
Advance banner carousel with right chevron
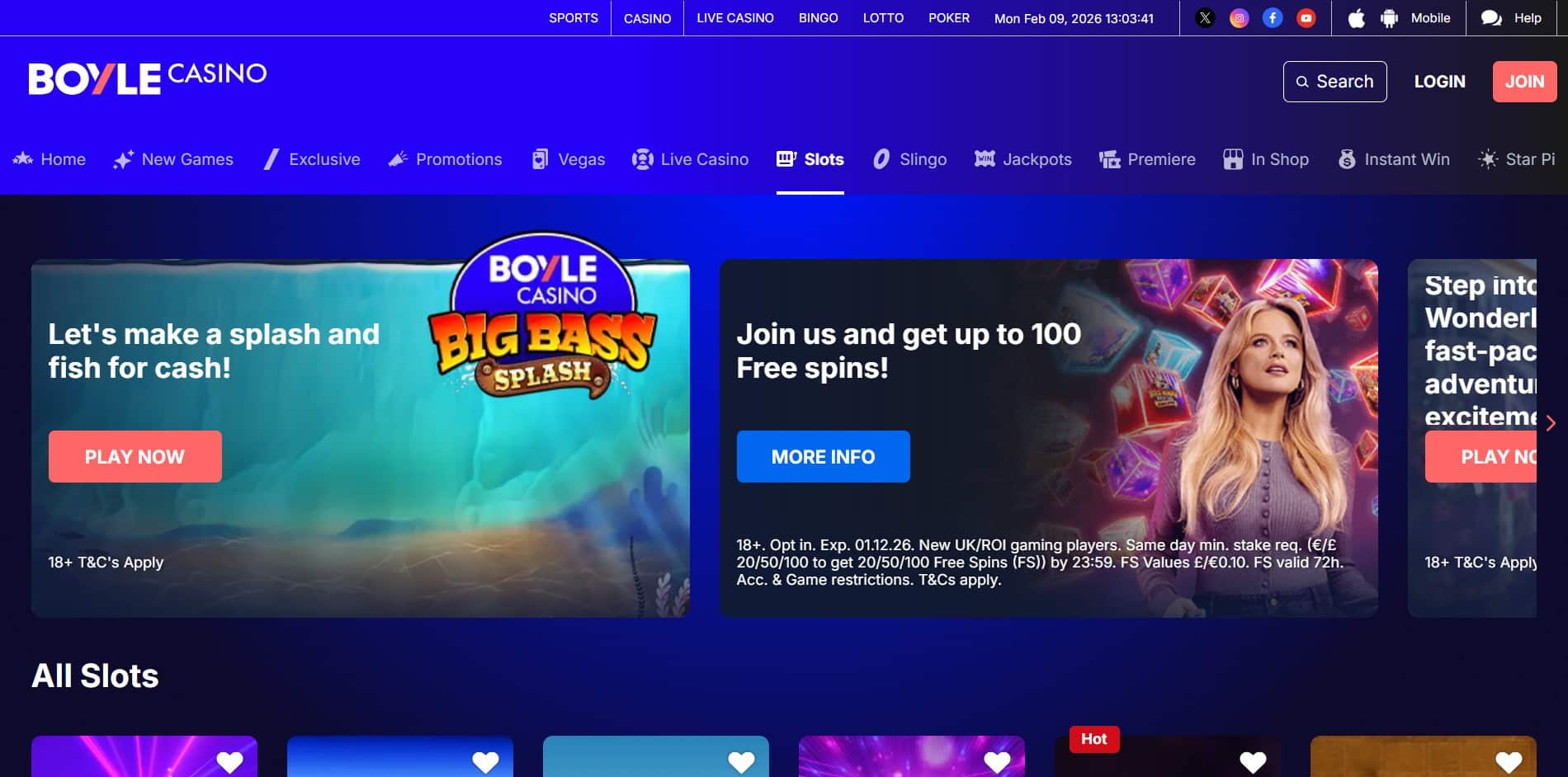[x=1551, y=423]
